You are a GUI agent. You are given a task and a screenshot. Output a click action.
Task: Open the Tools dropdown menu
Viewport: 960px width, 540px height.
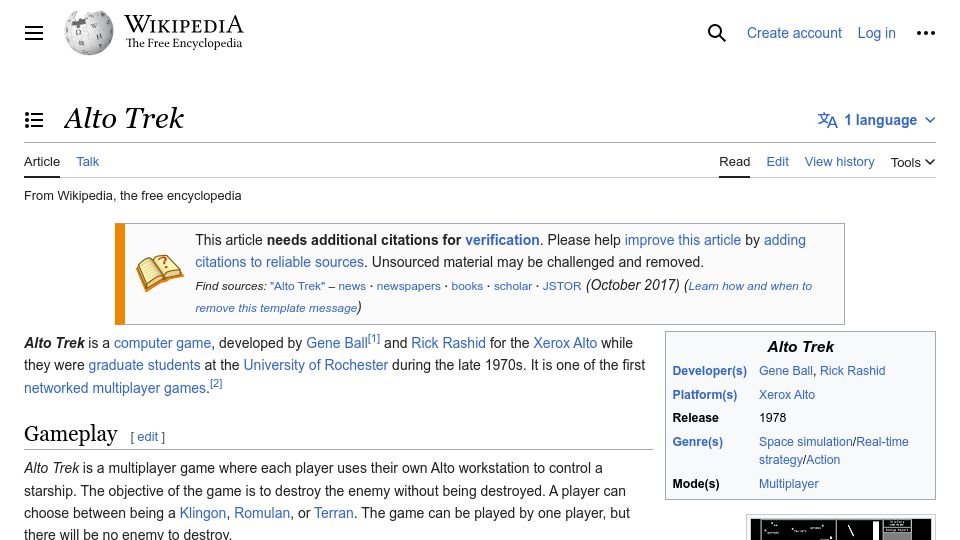tap(913, 162)
